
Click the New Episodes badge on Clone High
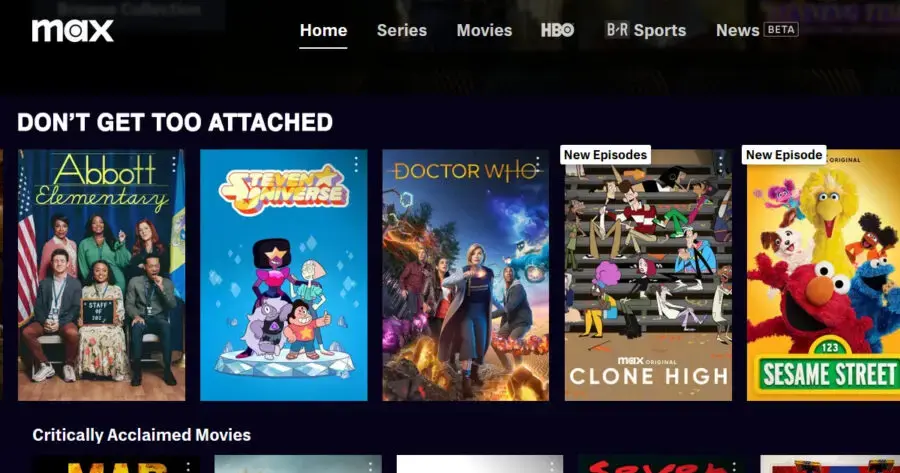pyautogui.click(x=605, y=155)
